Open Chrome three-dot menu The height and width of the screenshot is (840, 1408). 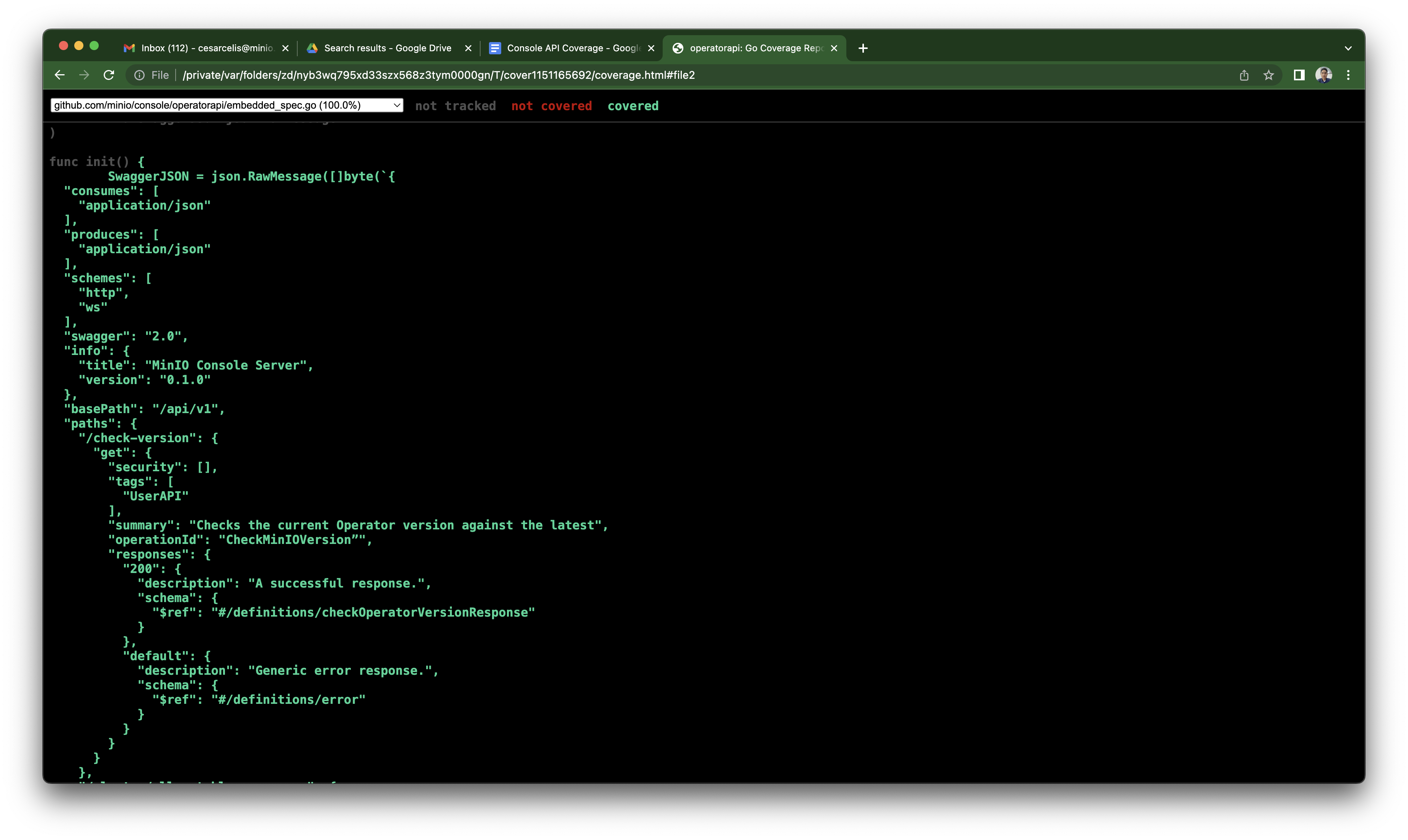tap(1348, 75)
